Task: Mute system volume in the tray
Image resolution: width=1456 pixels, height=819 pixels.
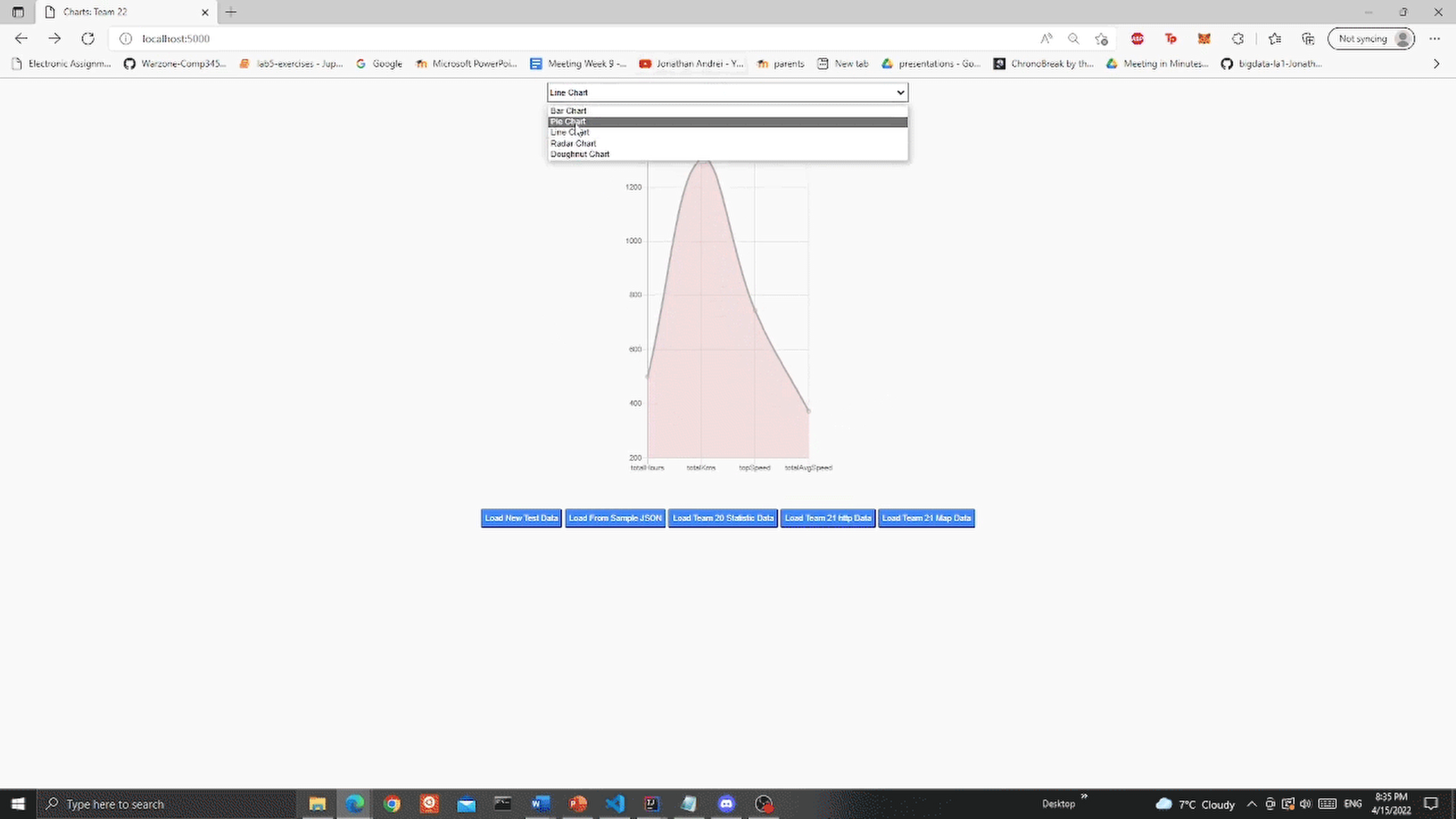Action: [x=1306, y=804]
